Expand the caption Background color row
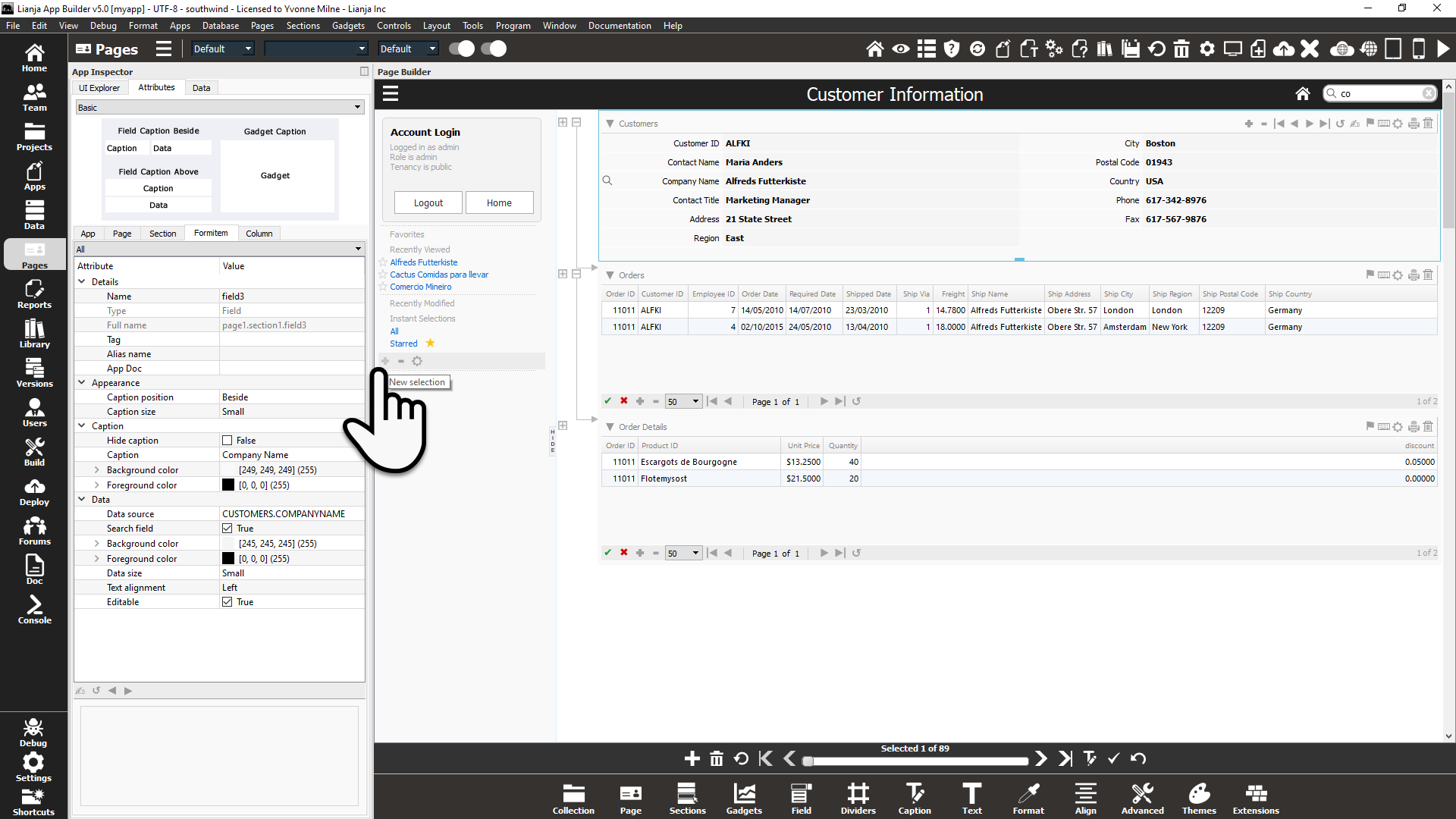 (96, 470)
